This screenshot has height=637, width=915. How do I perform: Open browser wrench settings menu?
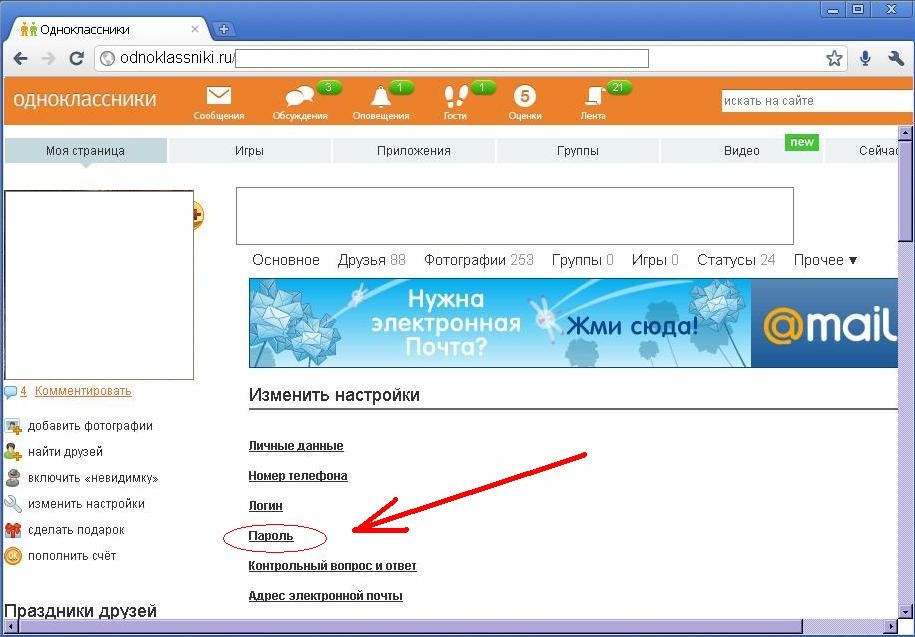click(896, 58)
